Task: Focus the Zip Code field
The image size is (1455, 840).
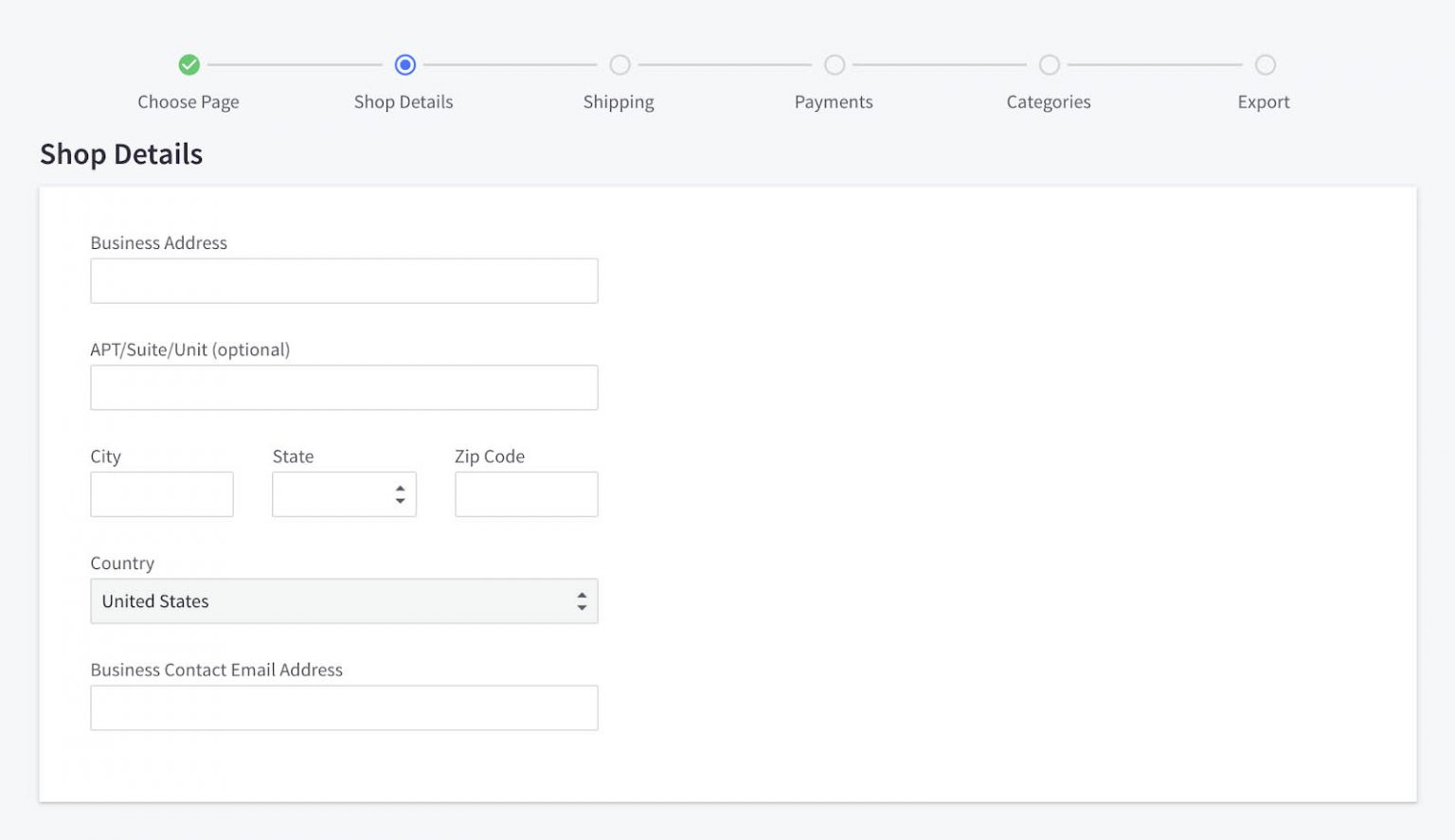Action: click(526, 494)
